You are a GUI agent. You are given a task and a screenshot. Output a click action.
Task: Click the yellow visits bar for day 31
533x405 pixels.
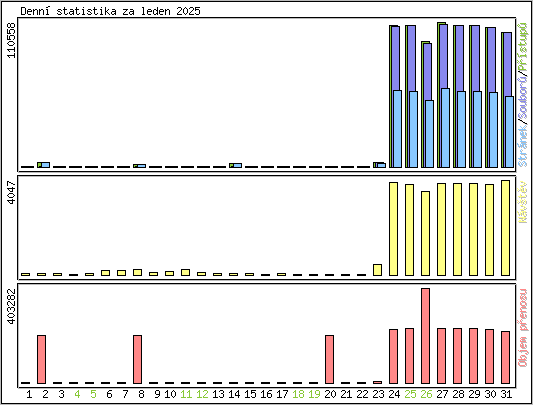click(505, 228)
